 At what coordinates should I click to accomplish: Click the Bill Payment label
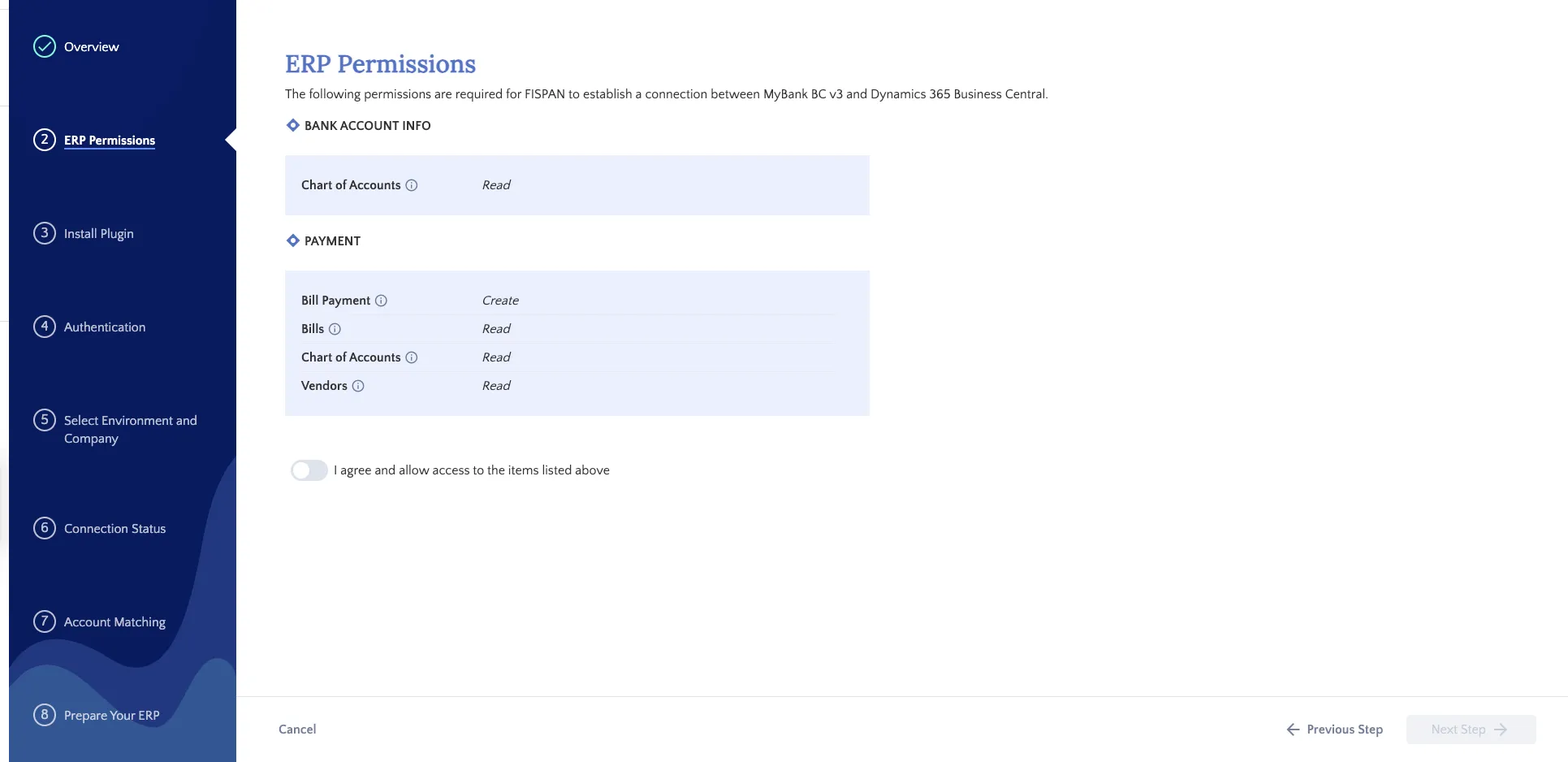[x=335, y=301]
